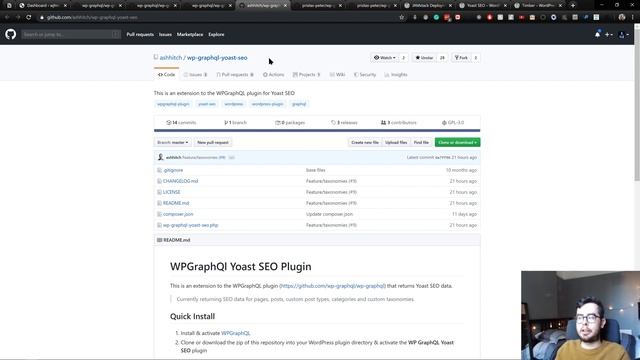640x360 pixels.
Task: Open the wp-graphql-yoast-seo repository link
Action: (217, 58)
